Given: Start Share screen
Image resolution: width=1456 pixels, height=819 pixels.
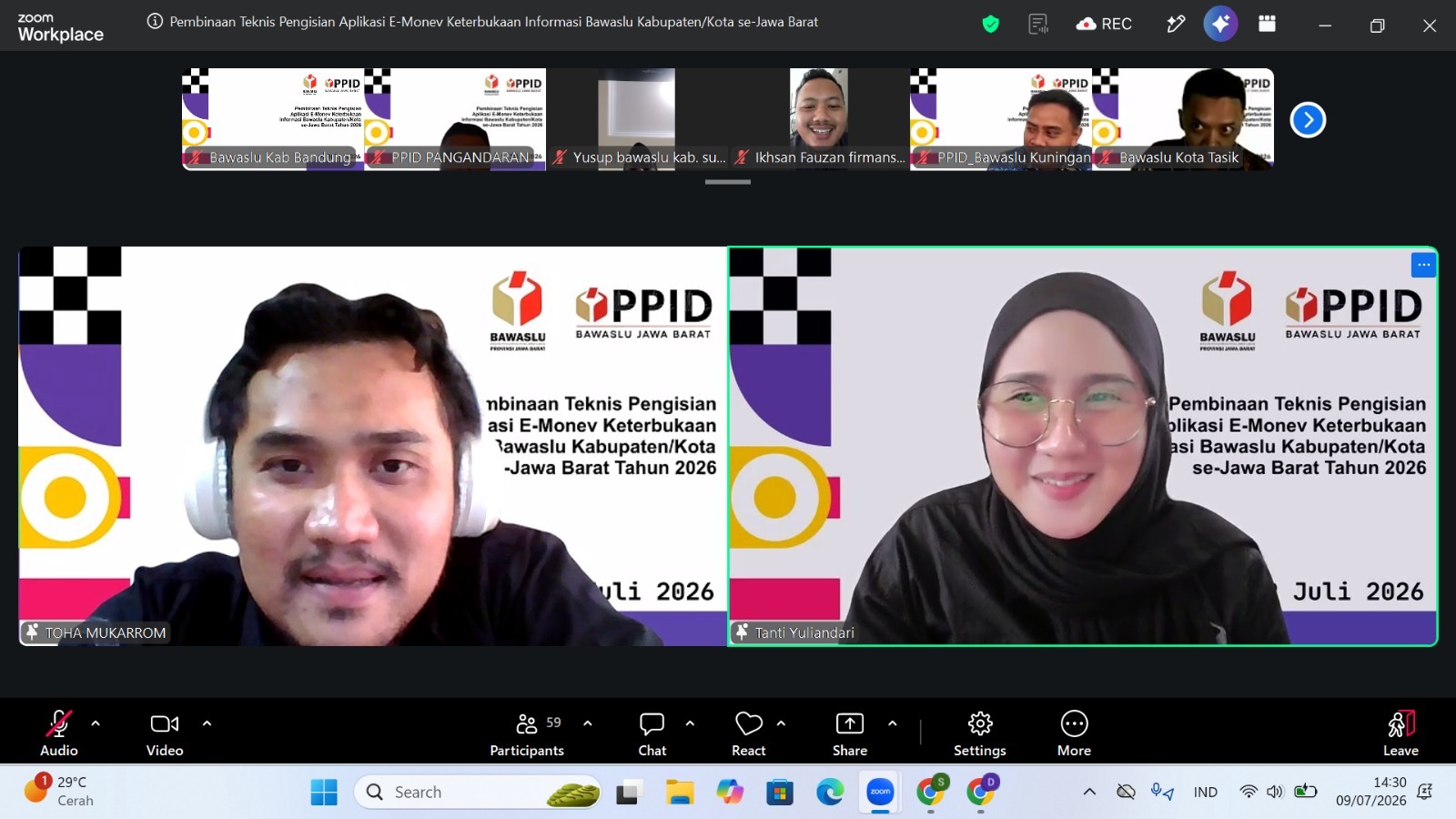Looking at the screenshot, I should (850, 733).
